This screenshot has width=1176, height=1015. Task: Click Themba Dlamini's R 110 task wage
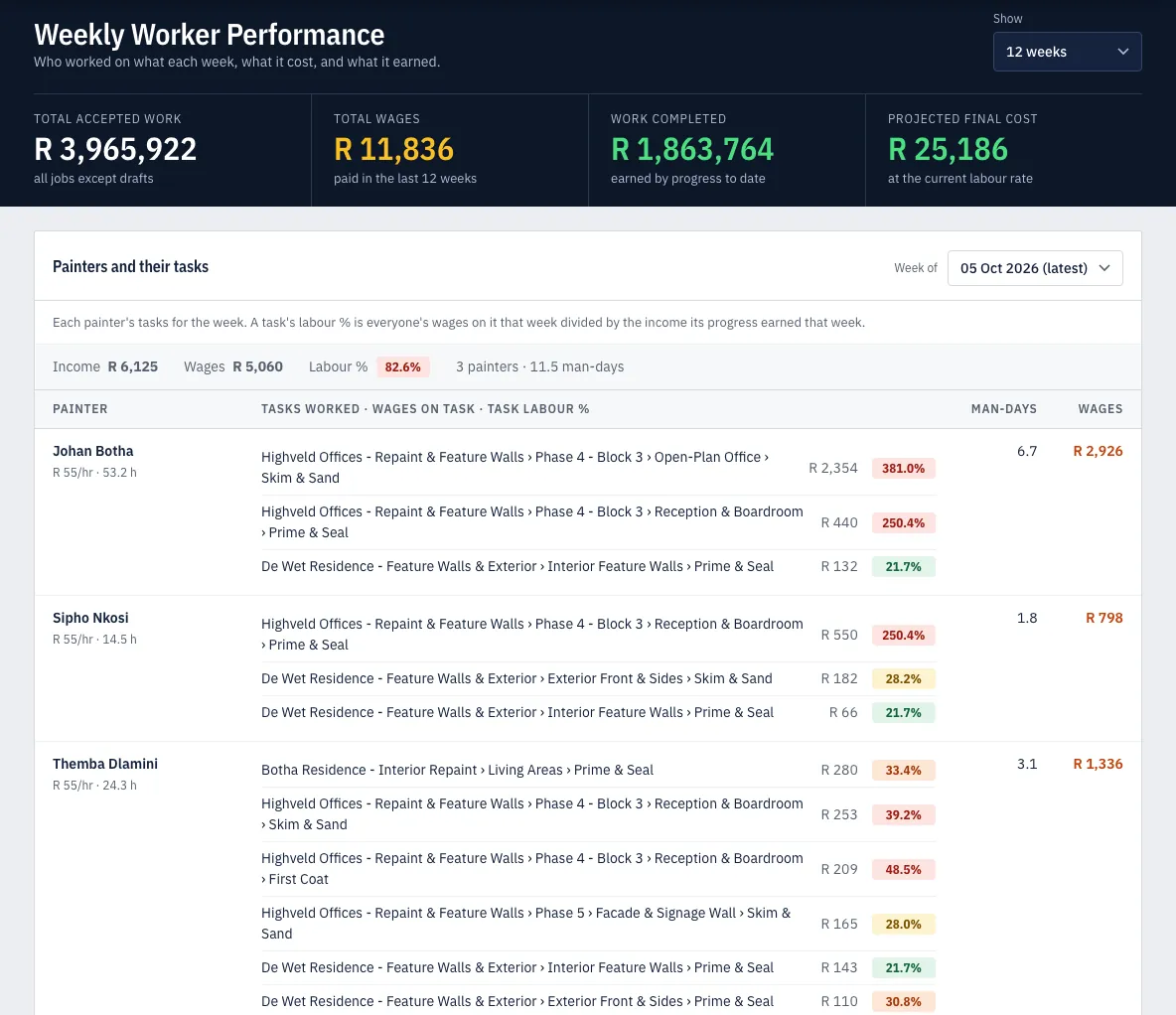(838, 1001)
